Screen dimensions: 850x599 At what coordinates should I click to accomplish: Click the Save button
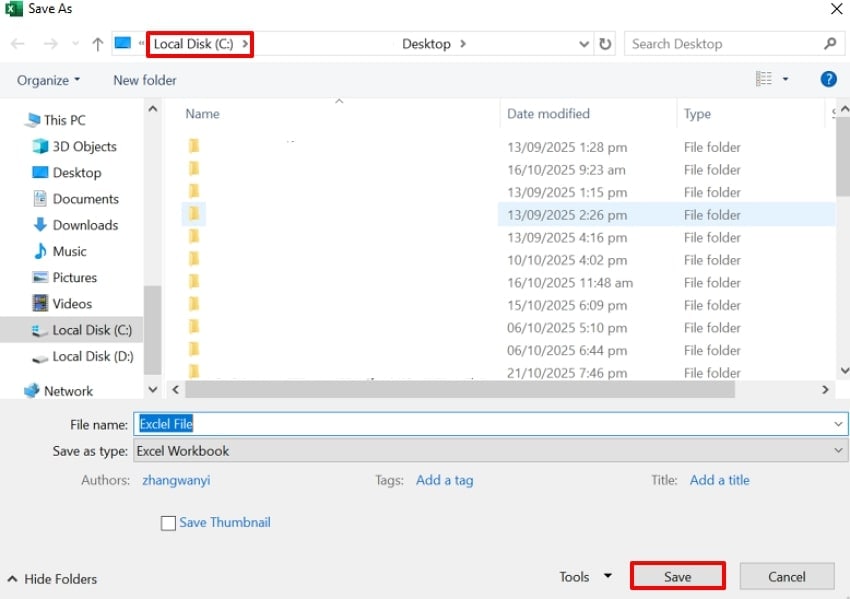(678, 577)
